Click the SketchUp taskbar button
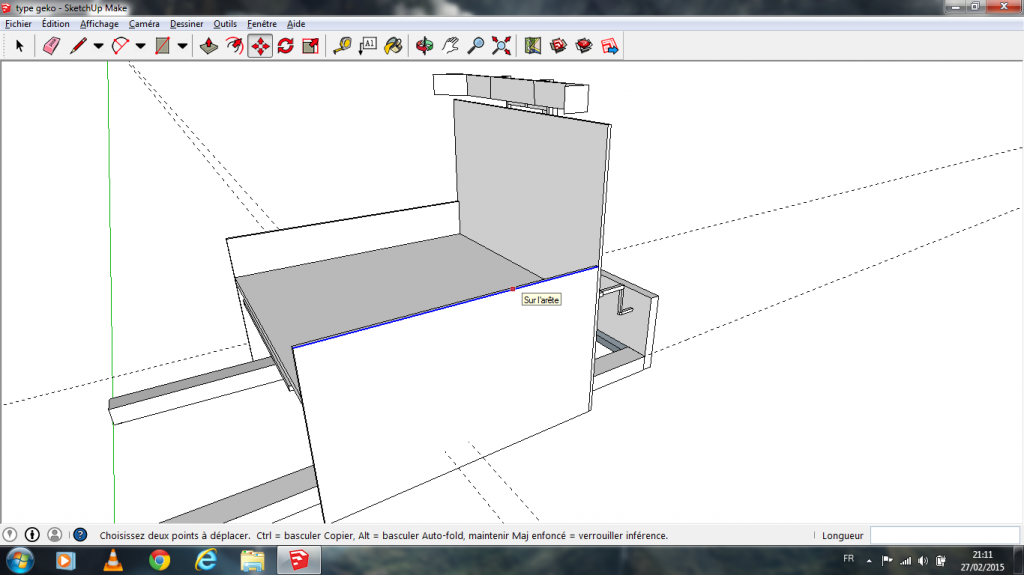This screenshot has height=575, width=1024. [x=299, y=561]
